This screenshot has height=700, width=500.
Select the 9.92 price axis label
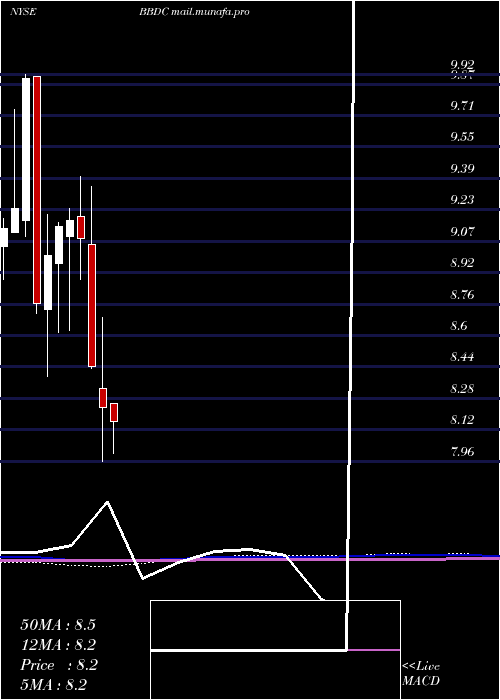pyautogui.click(x=462, y=65)
